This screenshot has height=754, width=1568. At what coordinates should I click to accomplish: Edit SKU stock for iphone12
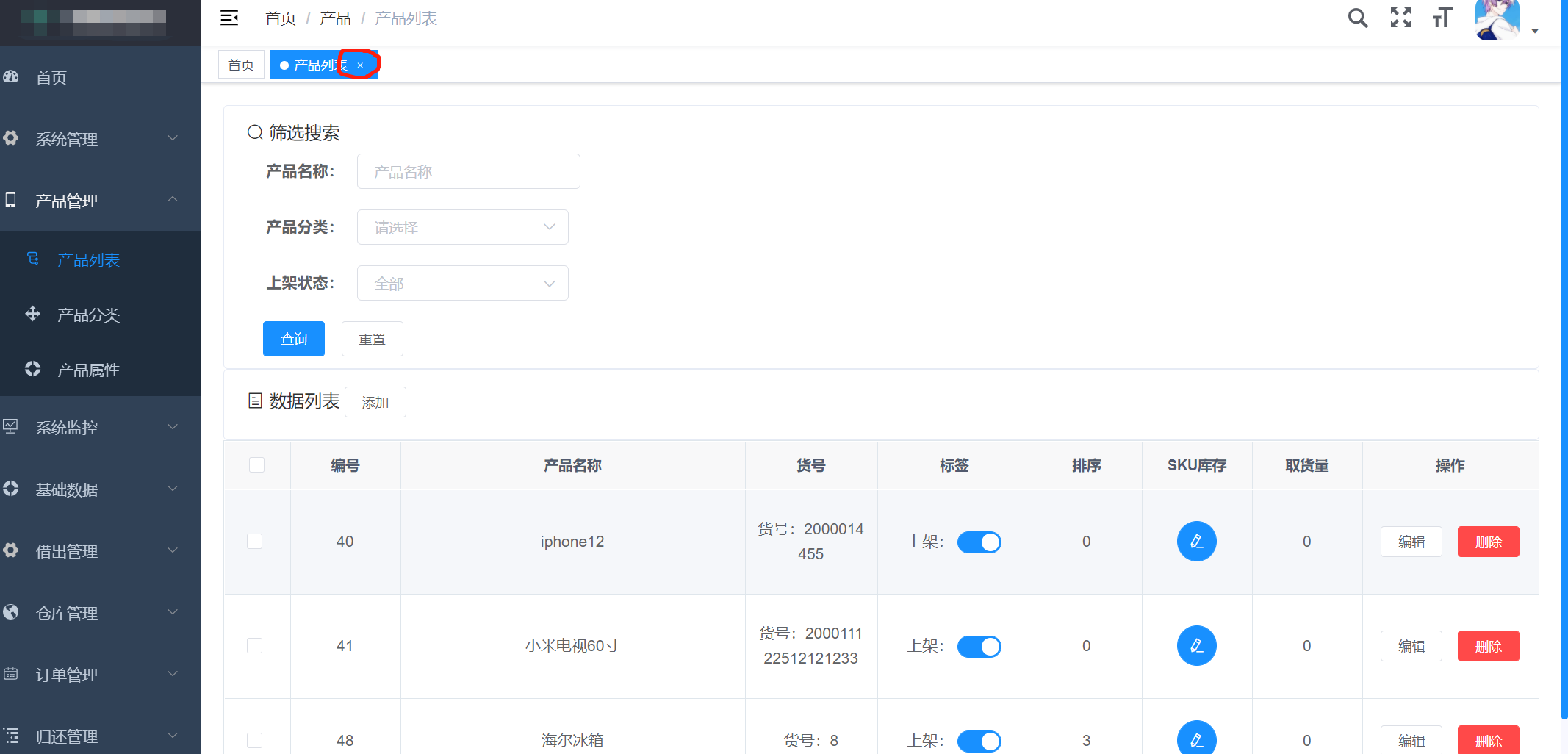coord(1196,542)
